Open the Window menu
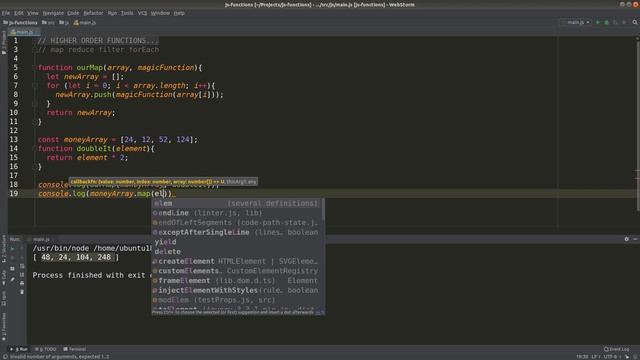640x360 pixels. coord(160,13)
